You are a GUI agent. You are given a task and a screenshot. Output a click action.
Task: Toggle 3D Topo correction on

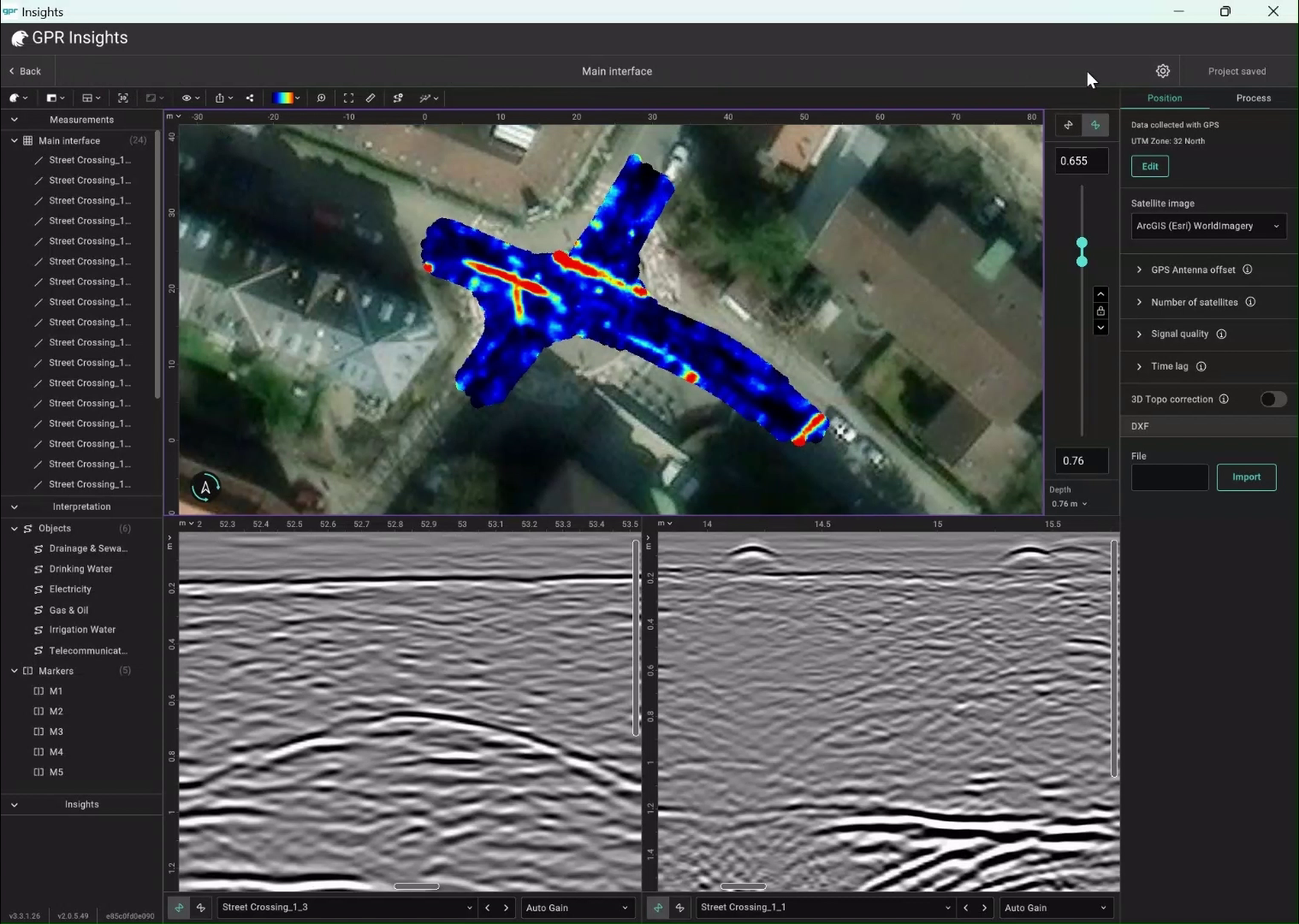pos(1273,399)
